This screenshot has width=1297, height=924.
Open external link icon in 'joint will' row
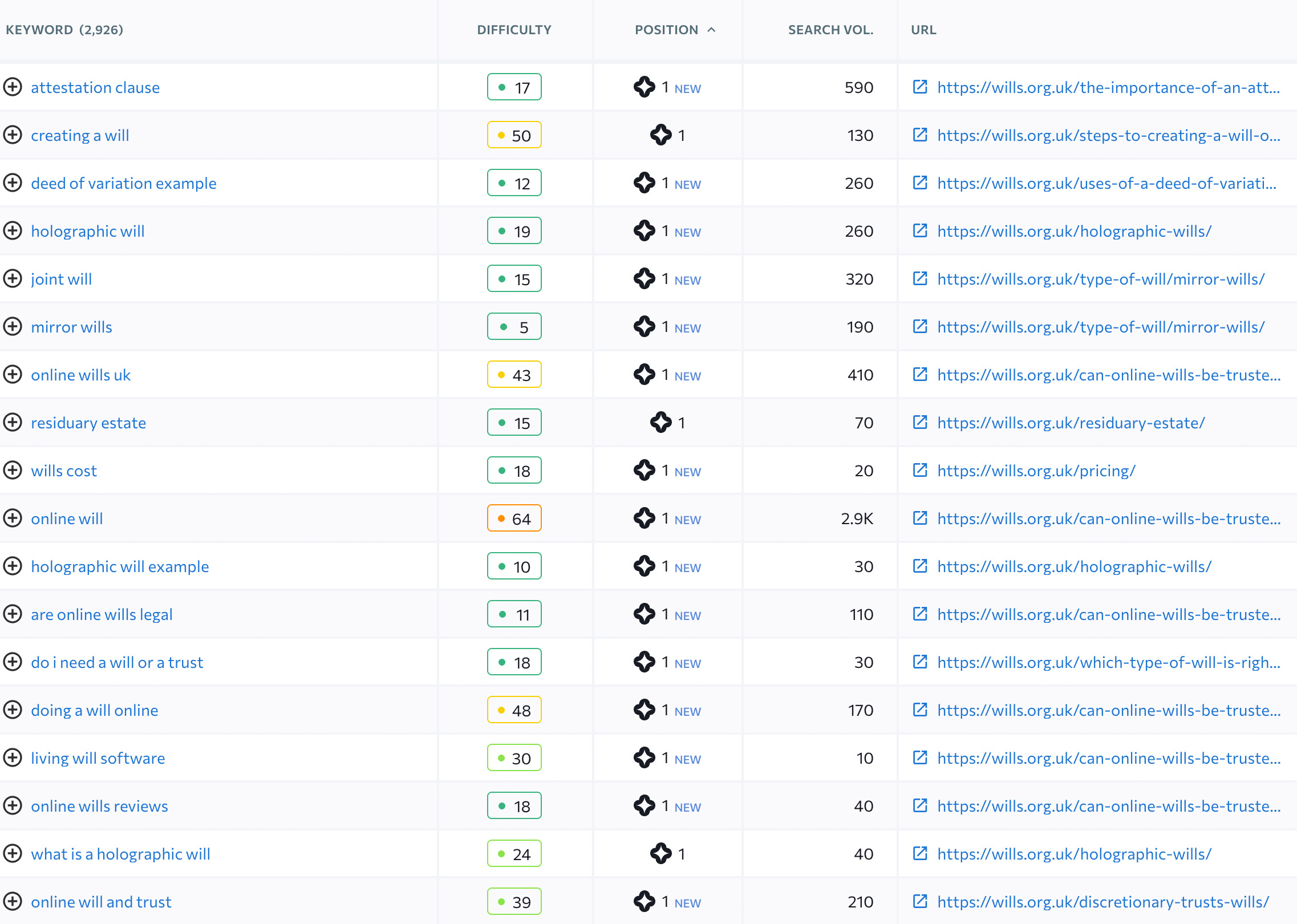point(919,278)
